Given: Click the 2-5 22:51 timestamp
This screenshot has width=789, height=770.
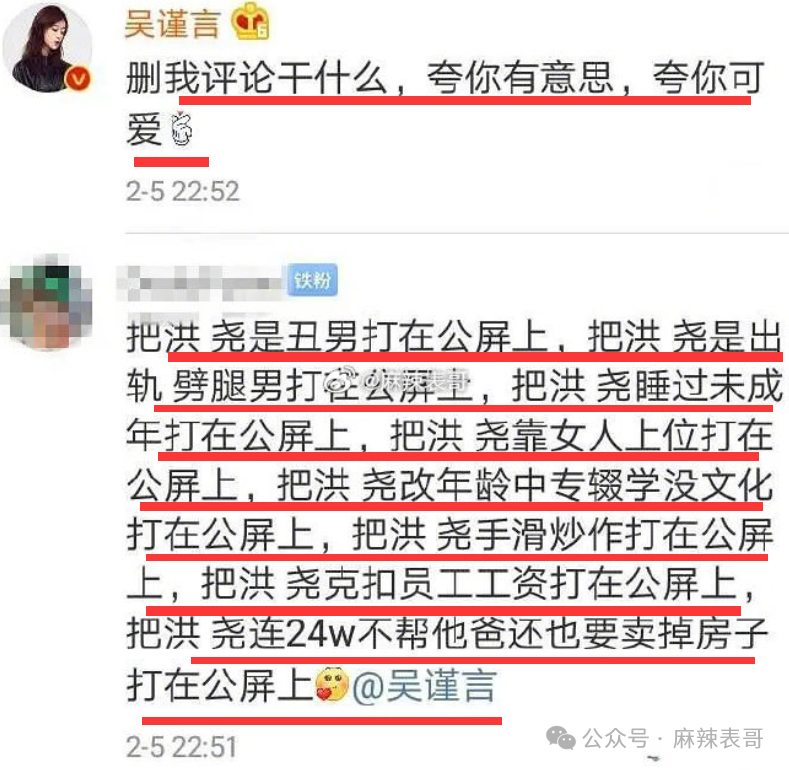Looking at the screenshot, I should coord(181,746).
